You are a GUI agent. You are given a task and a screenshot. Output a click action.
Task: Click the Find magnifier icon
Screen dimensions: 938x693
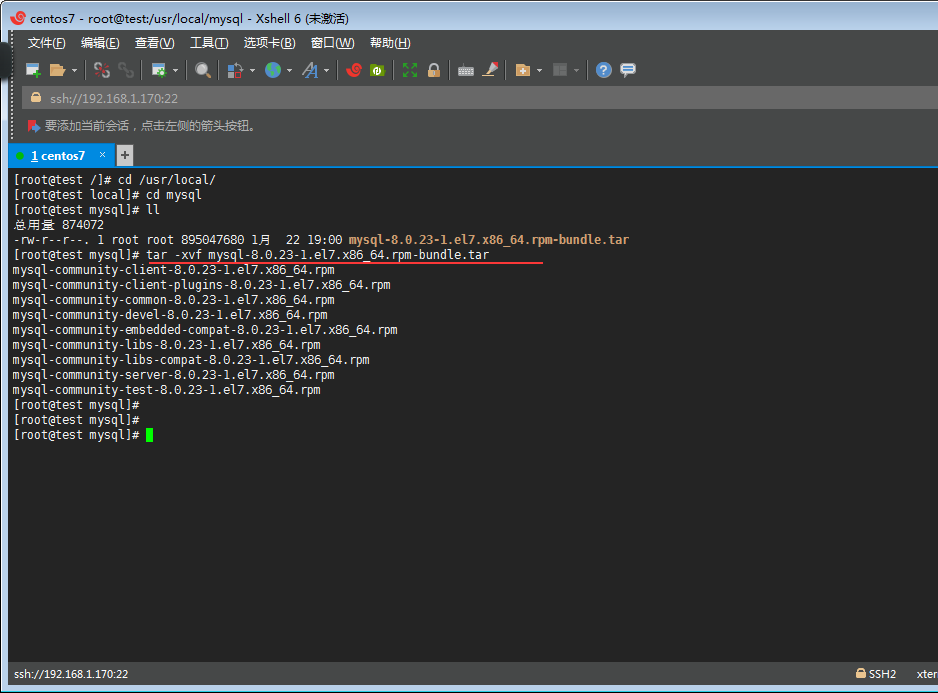203,70
